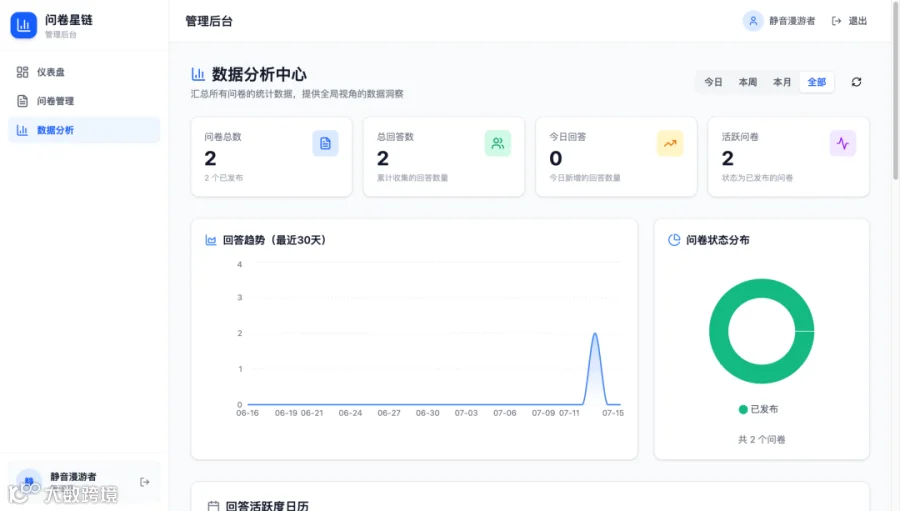
Task: Click the 问卷管理 document icon
Action: [x=22, y=101]
